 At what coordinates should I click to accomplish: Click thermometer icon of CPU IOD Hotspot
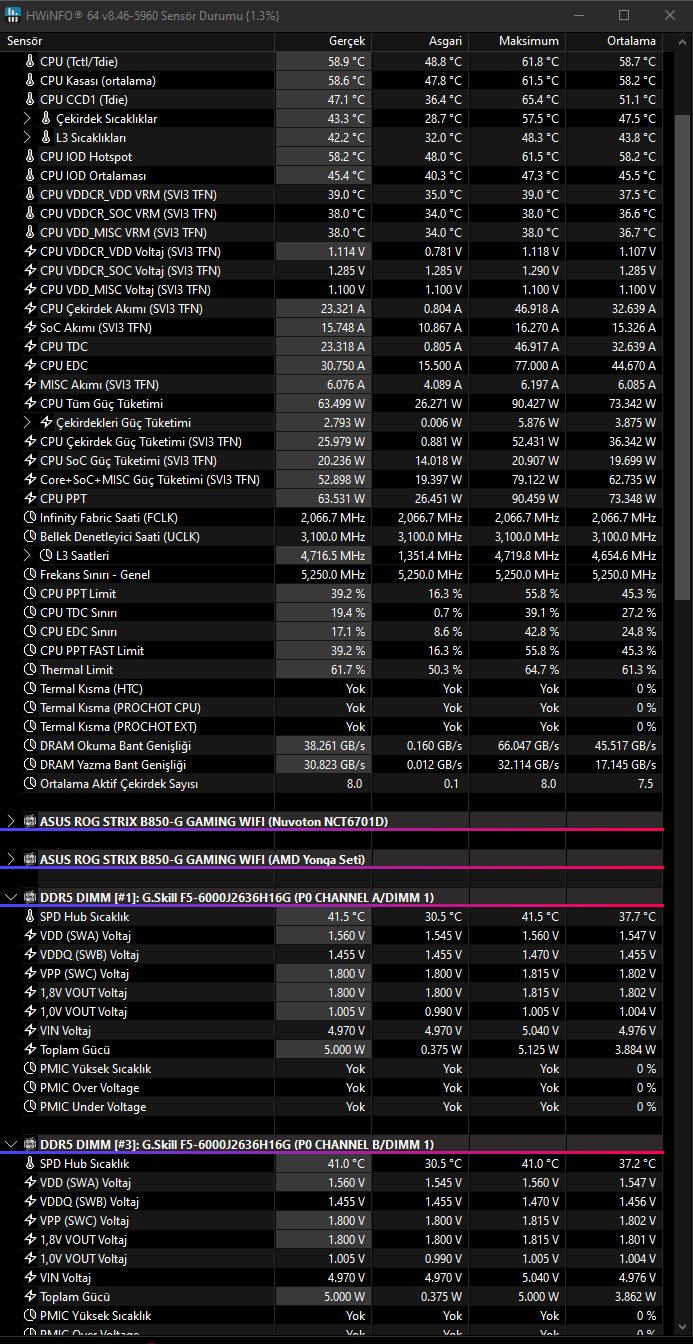(29, 156)
